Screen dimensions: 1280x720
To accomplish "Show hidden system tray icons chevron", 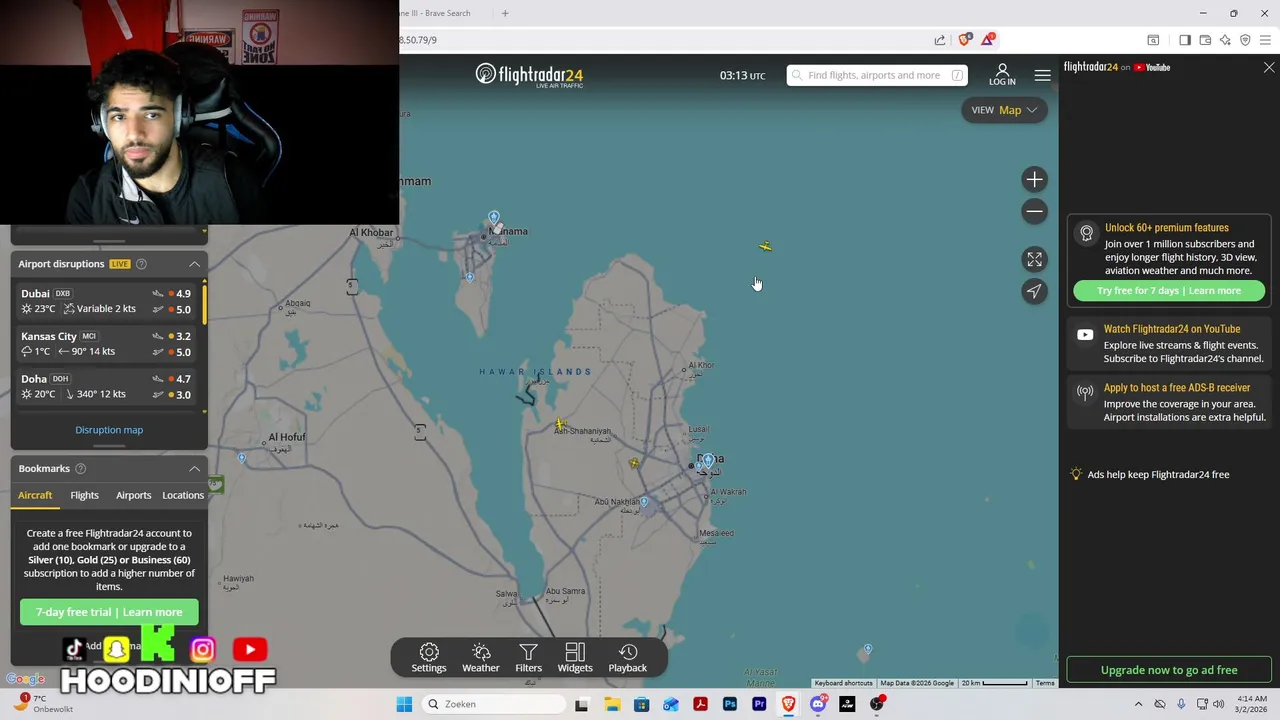I will [x=1138, y=704].
